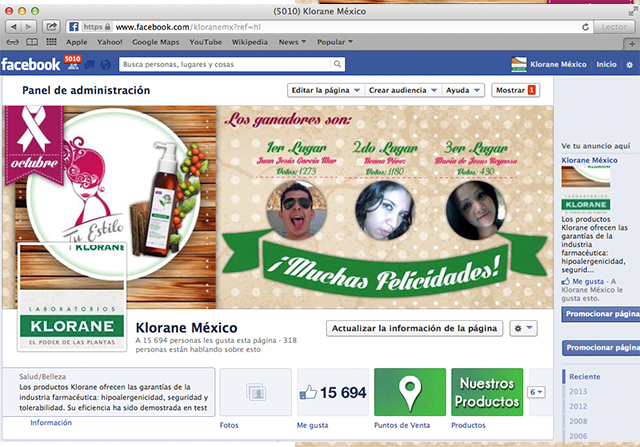Click Klorane México avatar in top bar

[519, 64]
